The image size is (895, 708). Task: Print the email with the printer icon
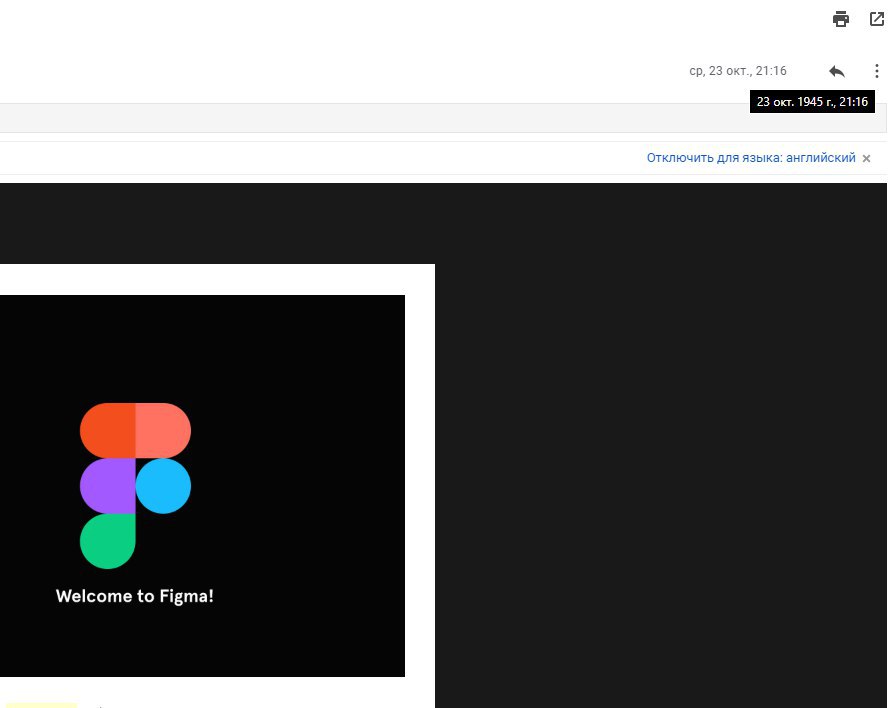point(840,19)
